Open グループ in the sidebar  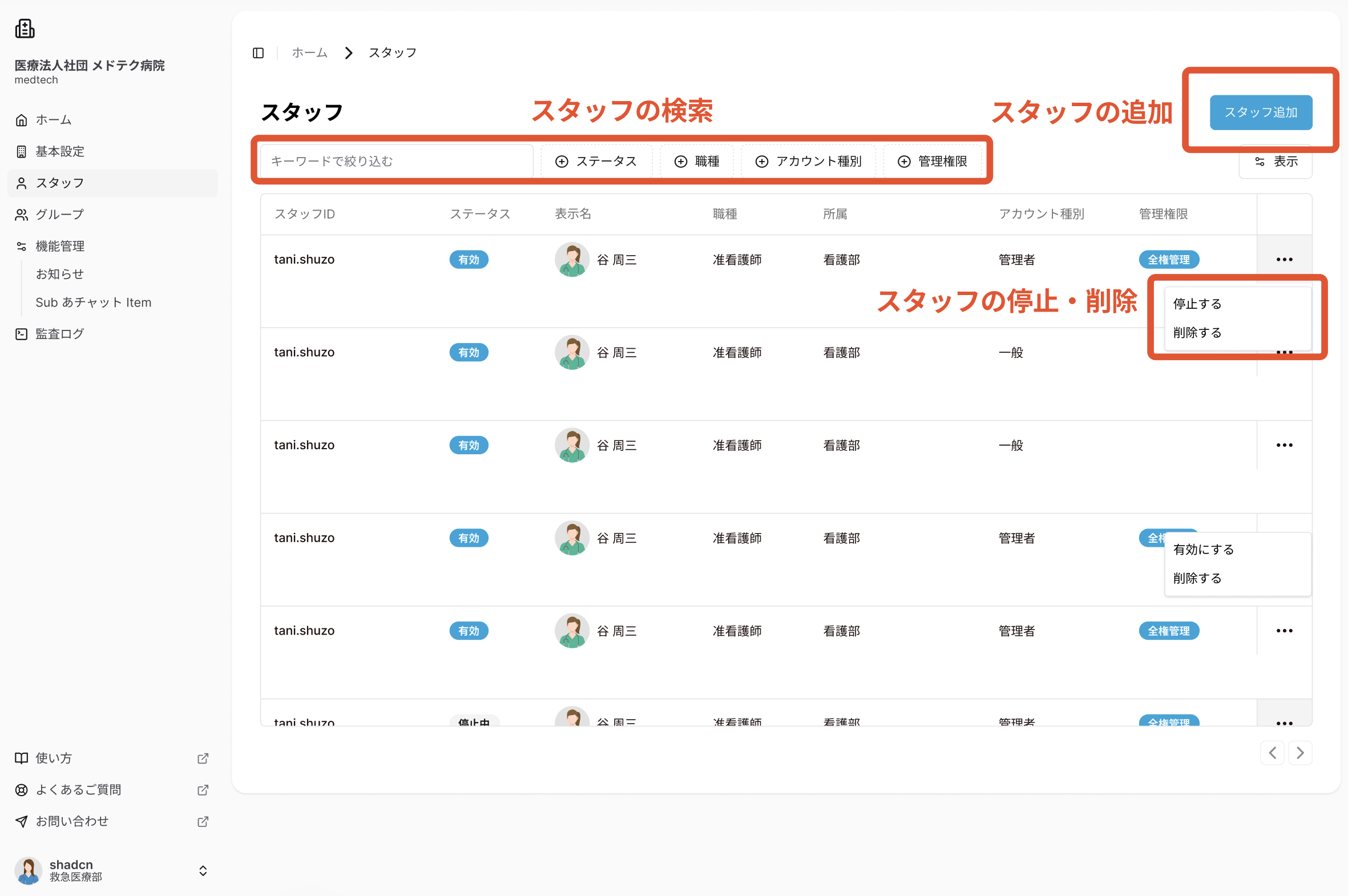tap(112, 214)
